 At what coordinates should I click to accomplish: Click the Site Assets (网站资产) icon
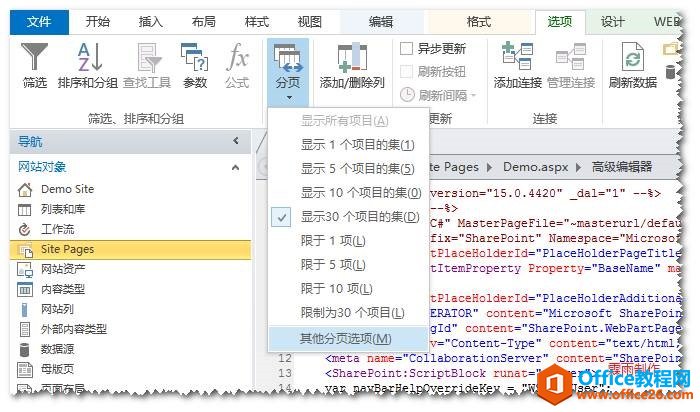pyautogui.click(x=25, y=269)
